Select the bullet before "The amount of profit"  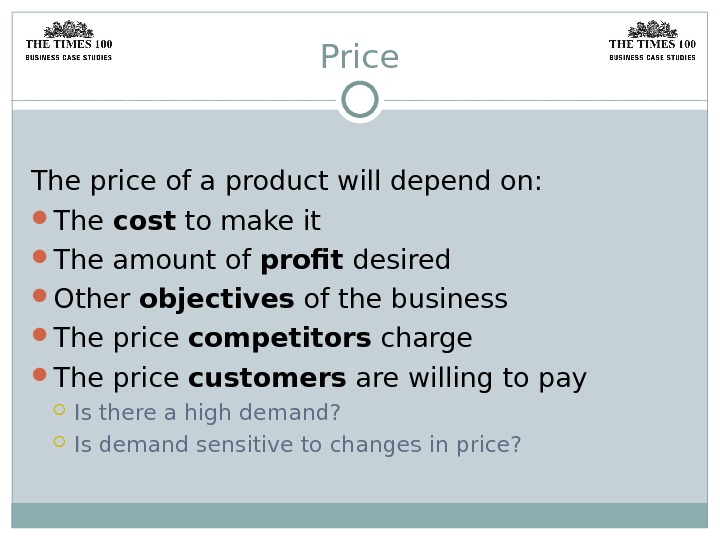click(40, 257)
